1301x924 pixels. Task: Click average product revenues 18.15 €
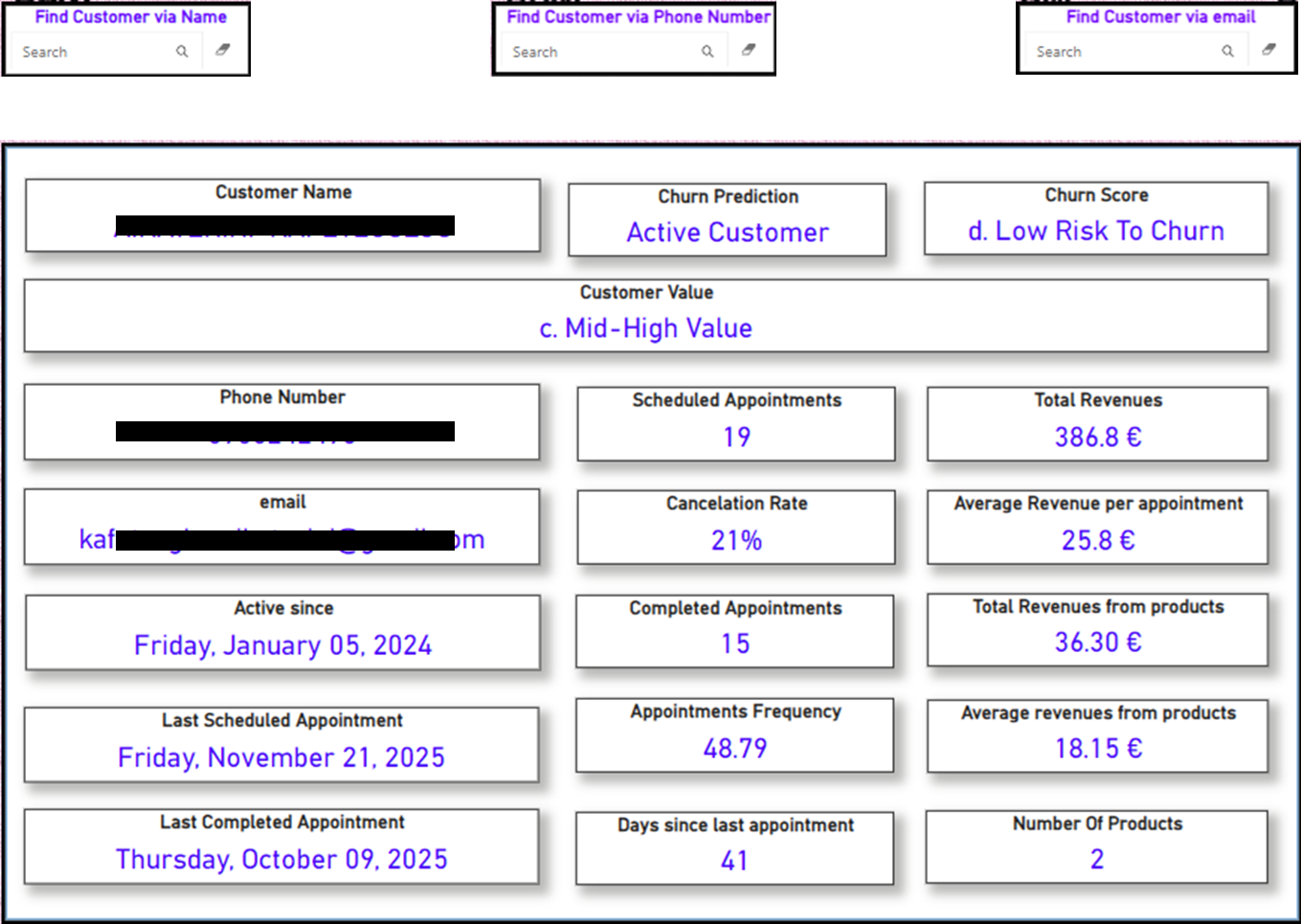[1098, 749]
